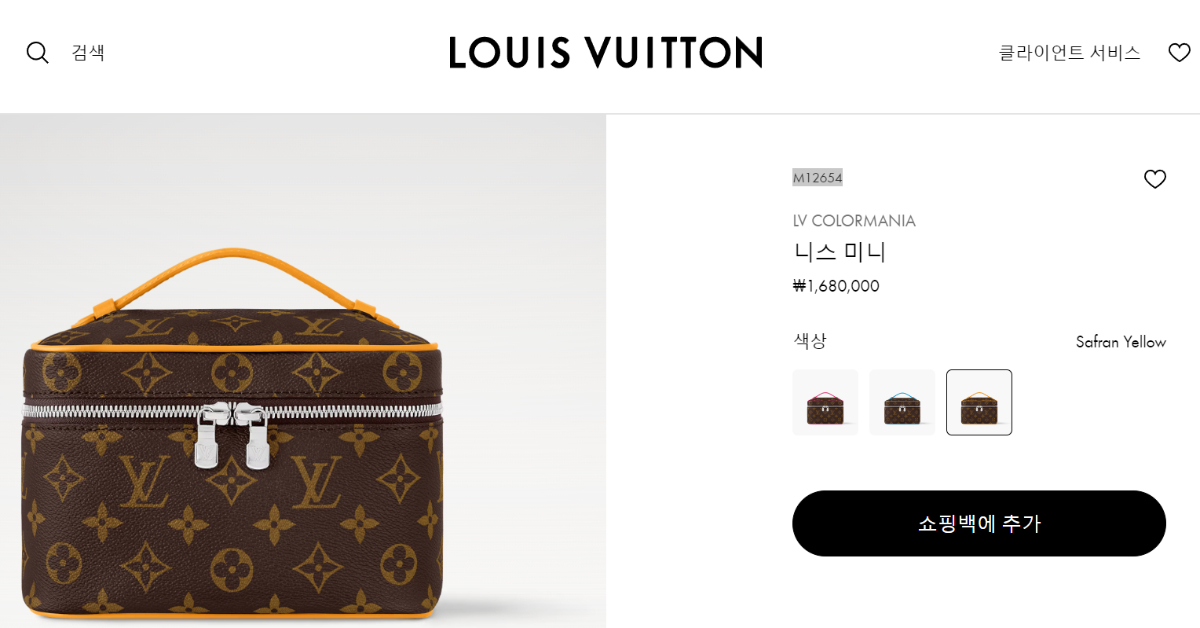The image size is (1200, 628).
Task: Go home via the Louis Vuitton logo
Action: (606, 52)
